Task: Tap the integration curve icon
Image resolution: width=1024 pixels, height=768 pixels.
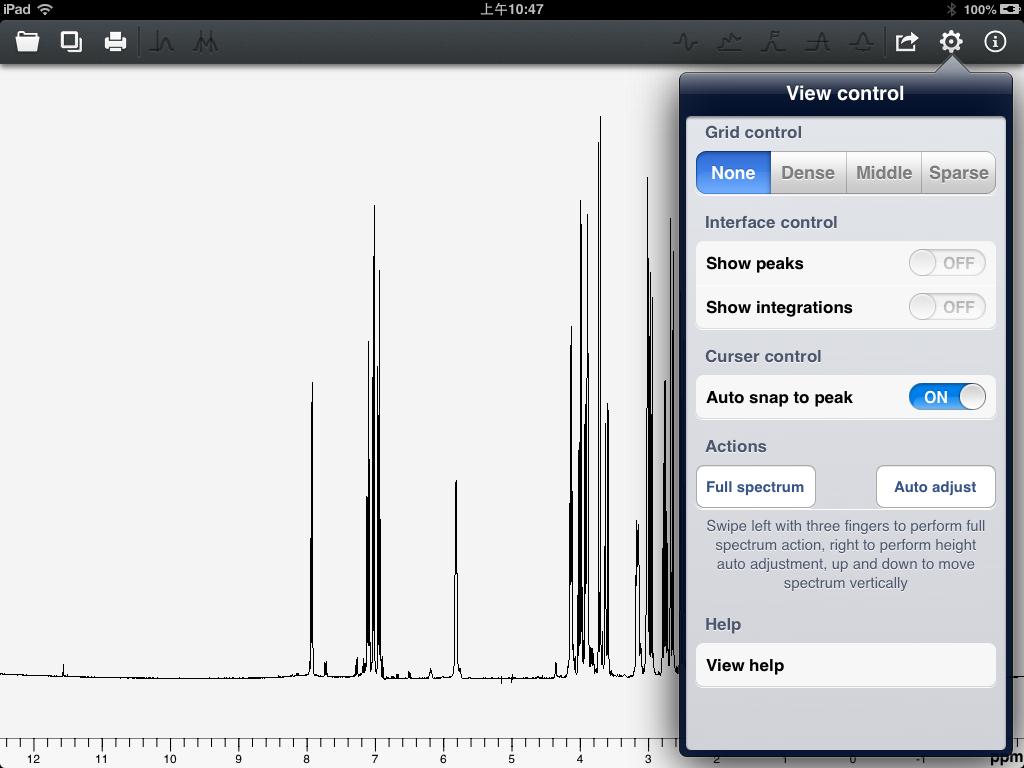Action: 773,42
